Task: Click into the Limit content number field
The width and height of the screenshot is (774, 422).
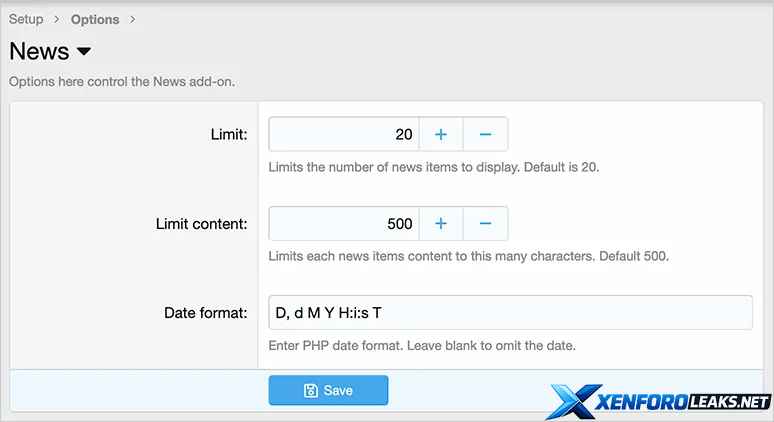Action: [344, 224]
